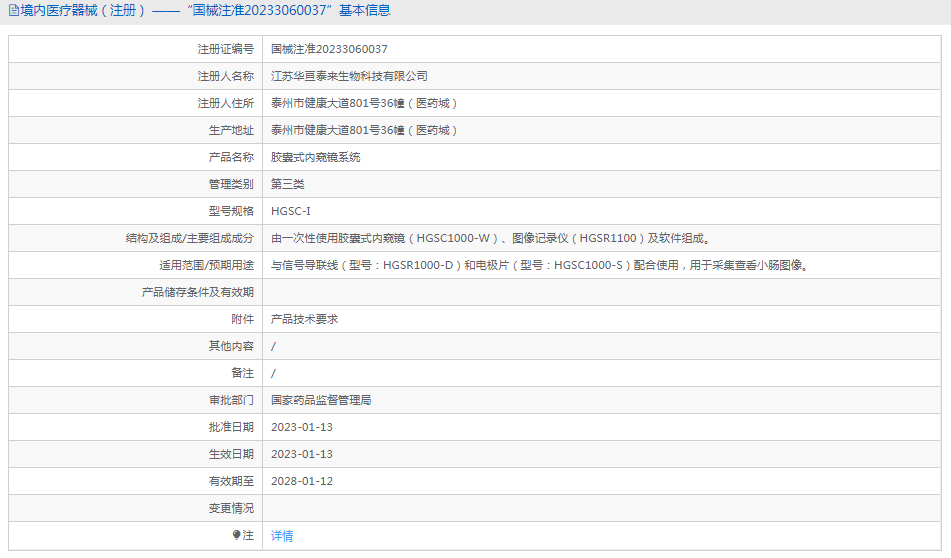Click the 备注 label
951x558 pixels.
tap(243, 373)
